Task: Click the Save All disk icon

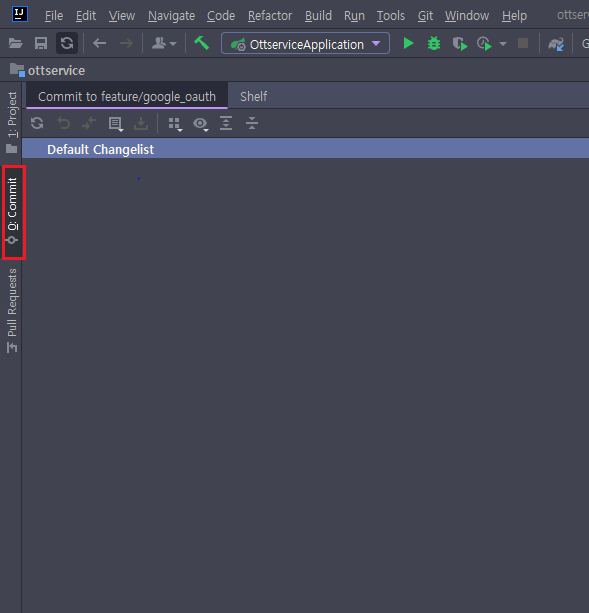Action: click(x=41, y=43)
